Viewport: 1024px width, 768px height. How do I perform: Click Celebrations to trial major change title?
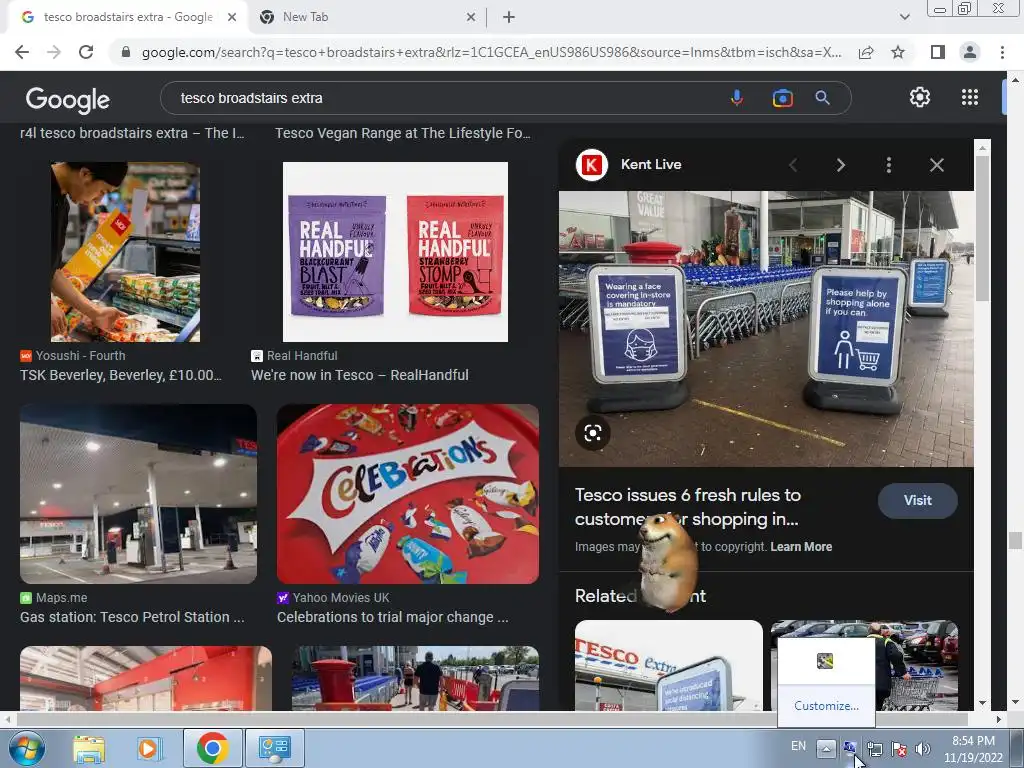coord(392,617)
